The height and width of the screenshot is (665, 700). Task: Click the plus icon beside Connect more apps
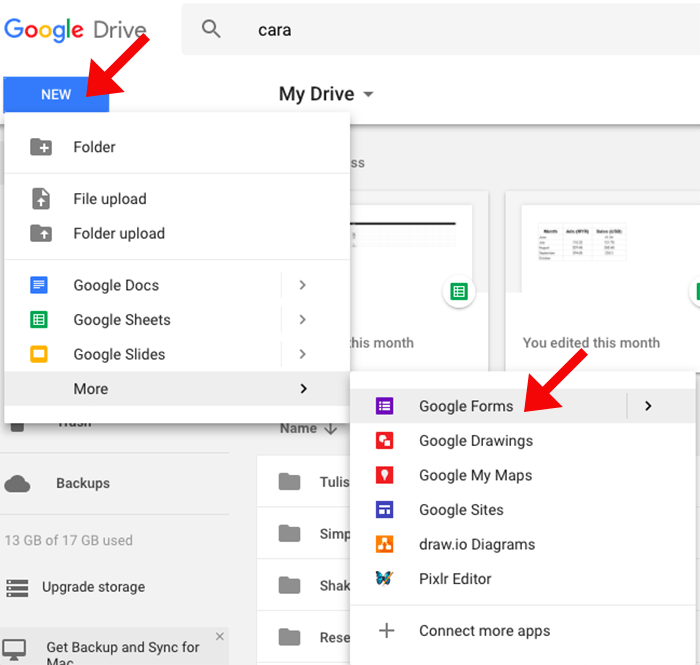tap(387, 631)
